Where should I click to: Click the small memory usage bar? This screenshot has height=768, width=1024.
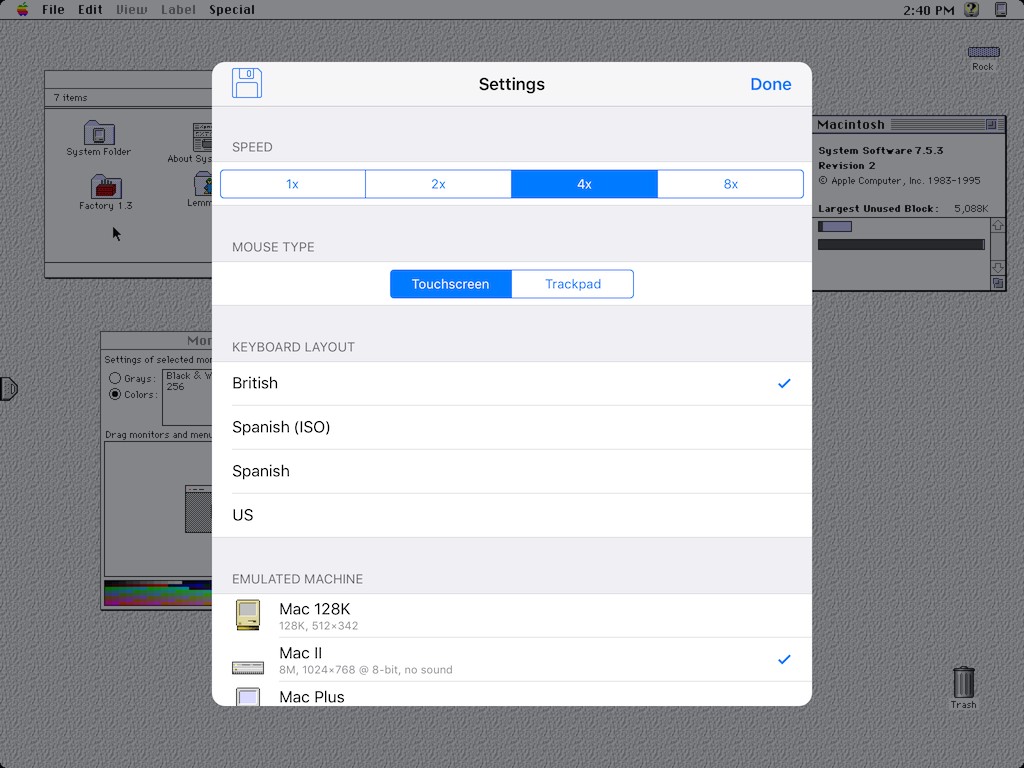(x=835, y=227)
